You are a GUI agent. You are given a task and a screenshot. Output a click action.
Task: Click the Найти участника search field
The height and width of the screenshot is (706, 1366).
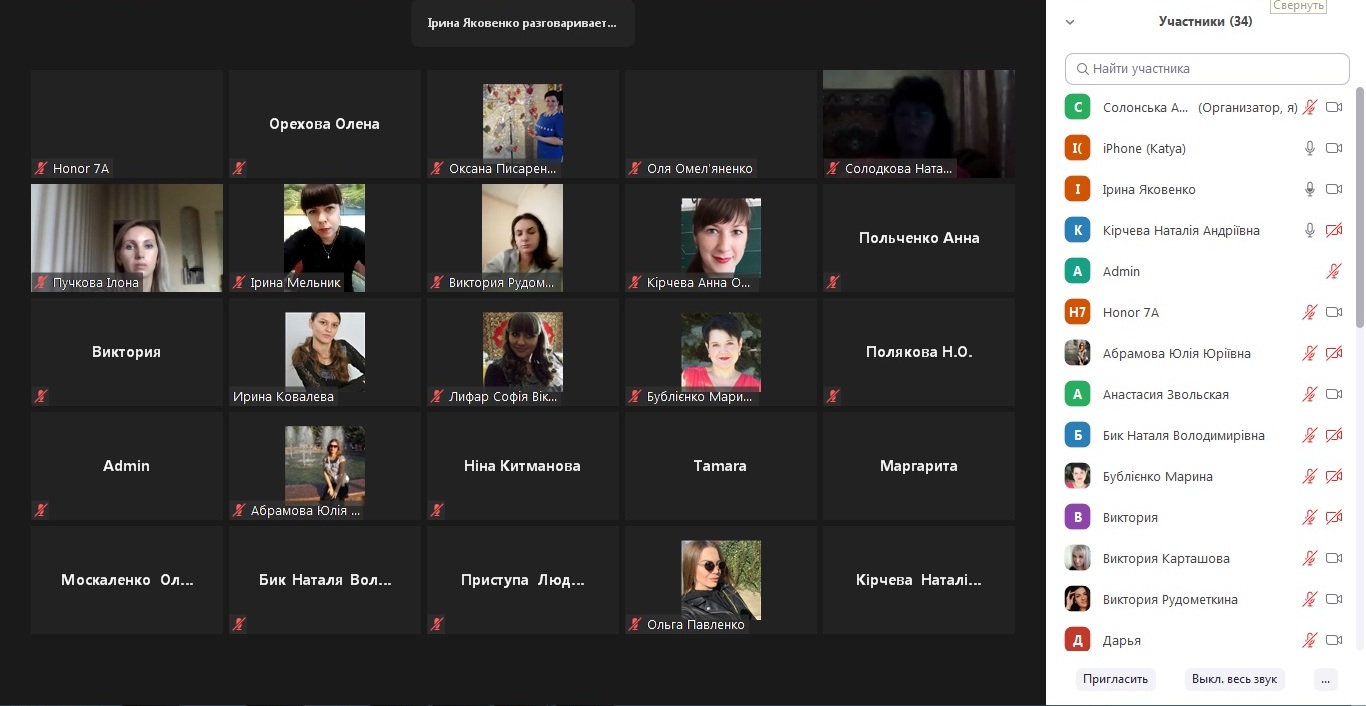pyautogui.click(x=1215, y=69)
